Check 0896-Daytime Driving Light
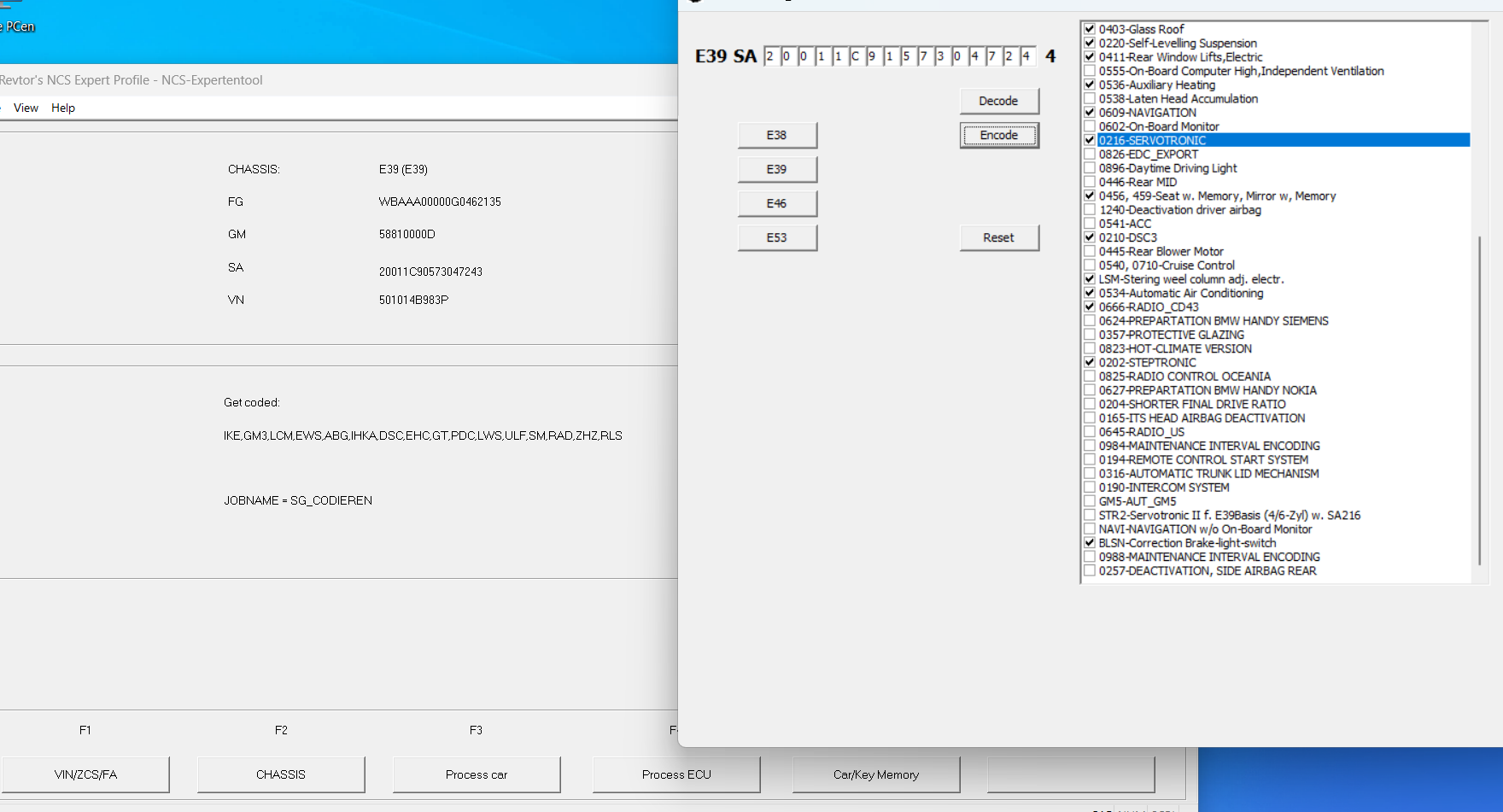Viewport: 1503px width, 812px height. pos(1090,168)
